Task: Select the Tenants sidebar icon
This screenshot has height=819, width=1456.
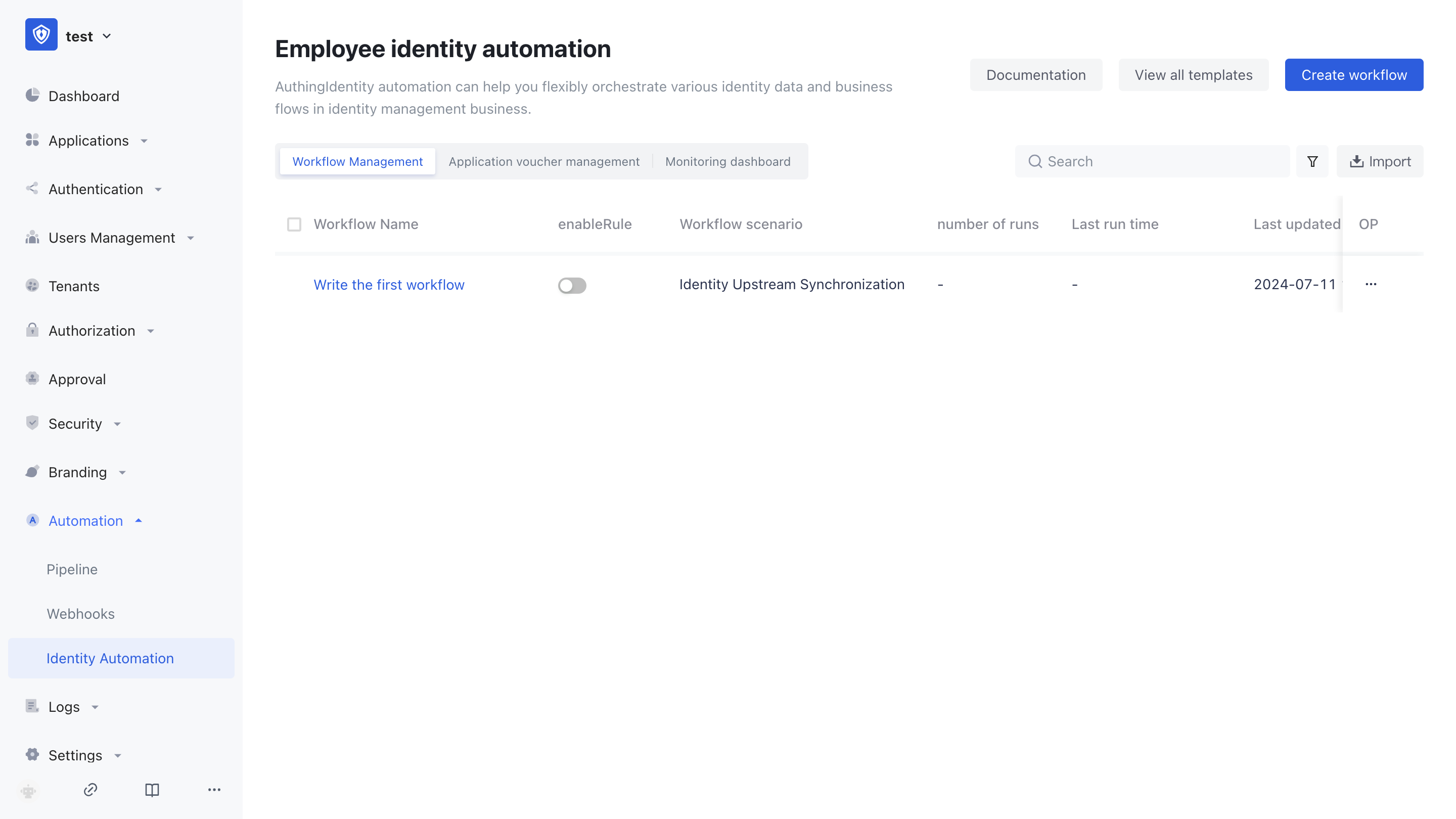Action: [32, 286]
